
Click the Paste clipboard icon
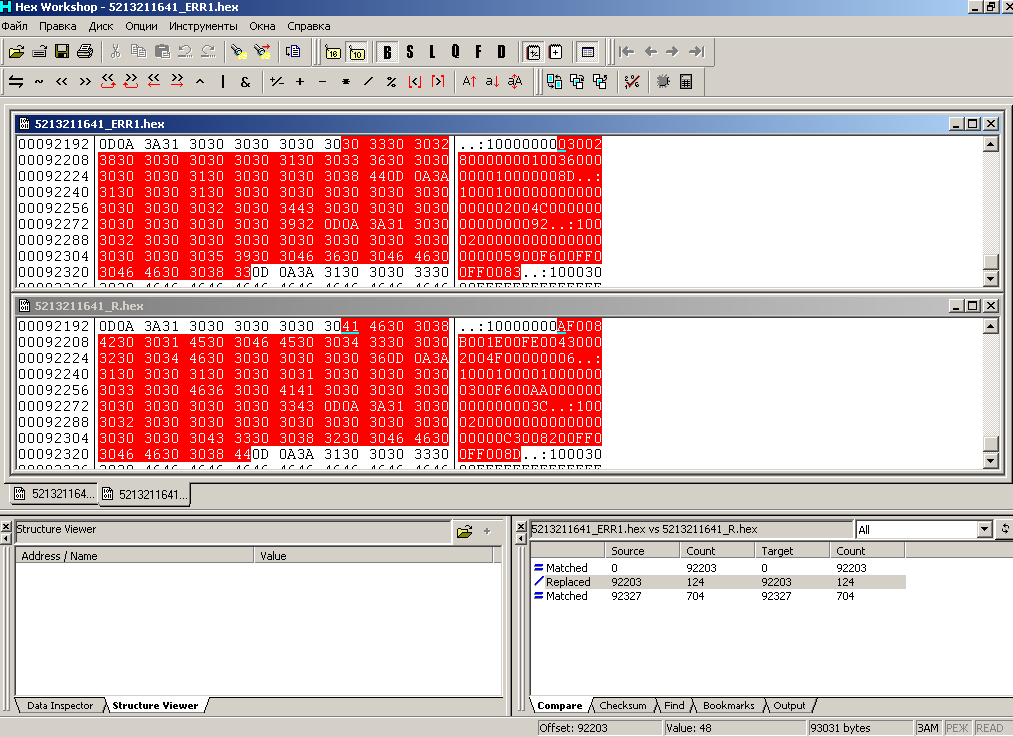pyautogui.click(x=162, y=52)
